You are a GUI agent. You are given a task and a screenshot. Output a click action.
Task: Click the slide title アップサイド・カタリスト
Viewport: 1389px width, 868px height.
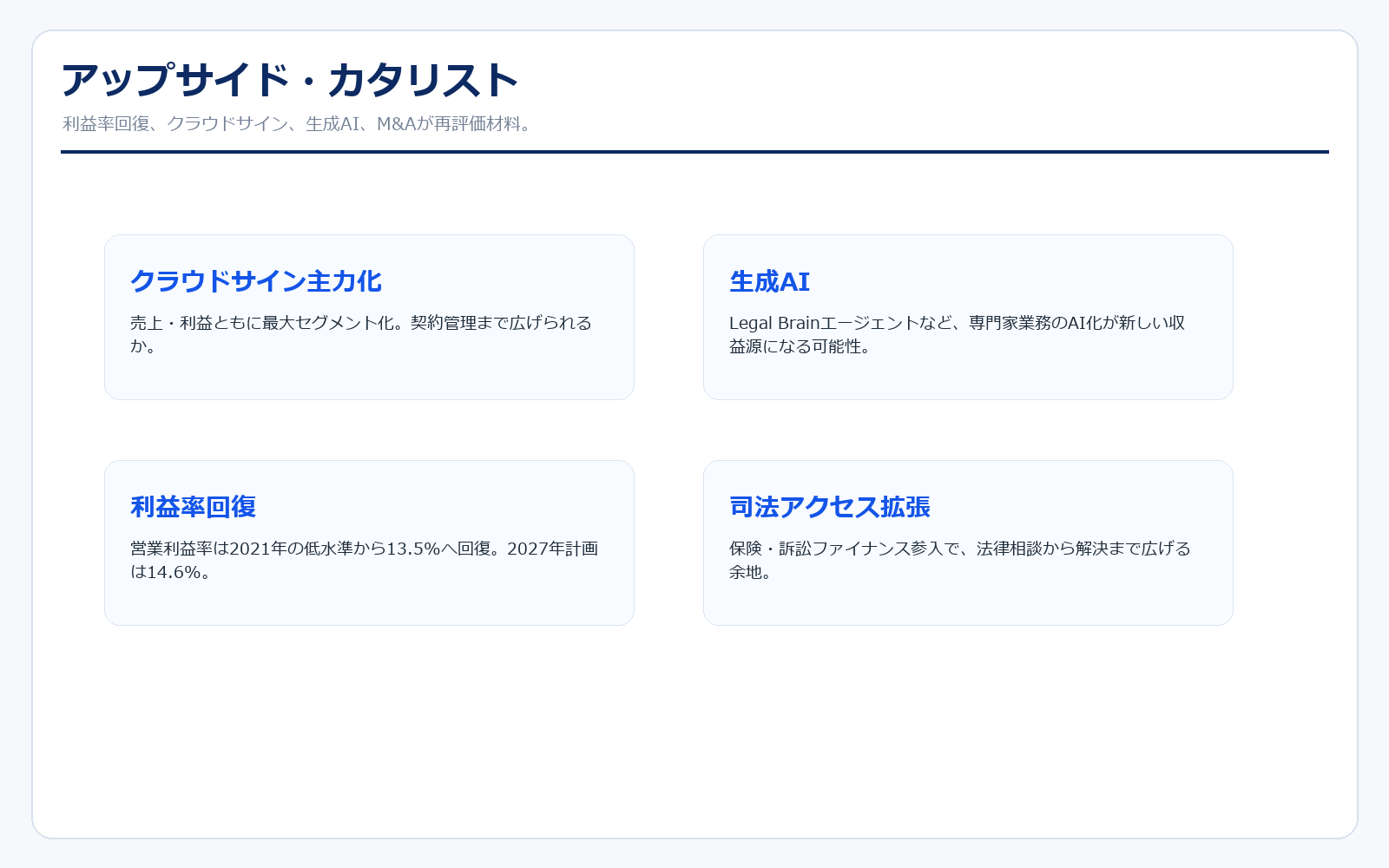point(290,80)
